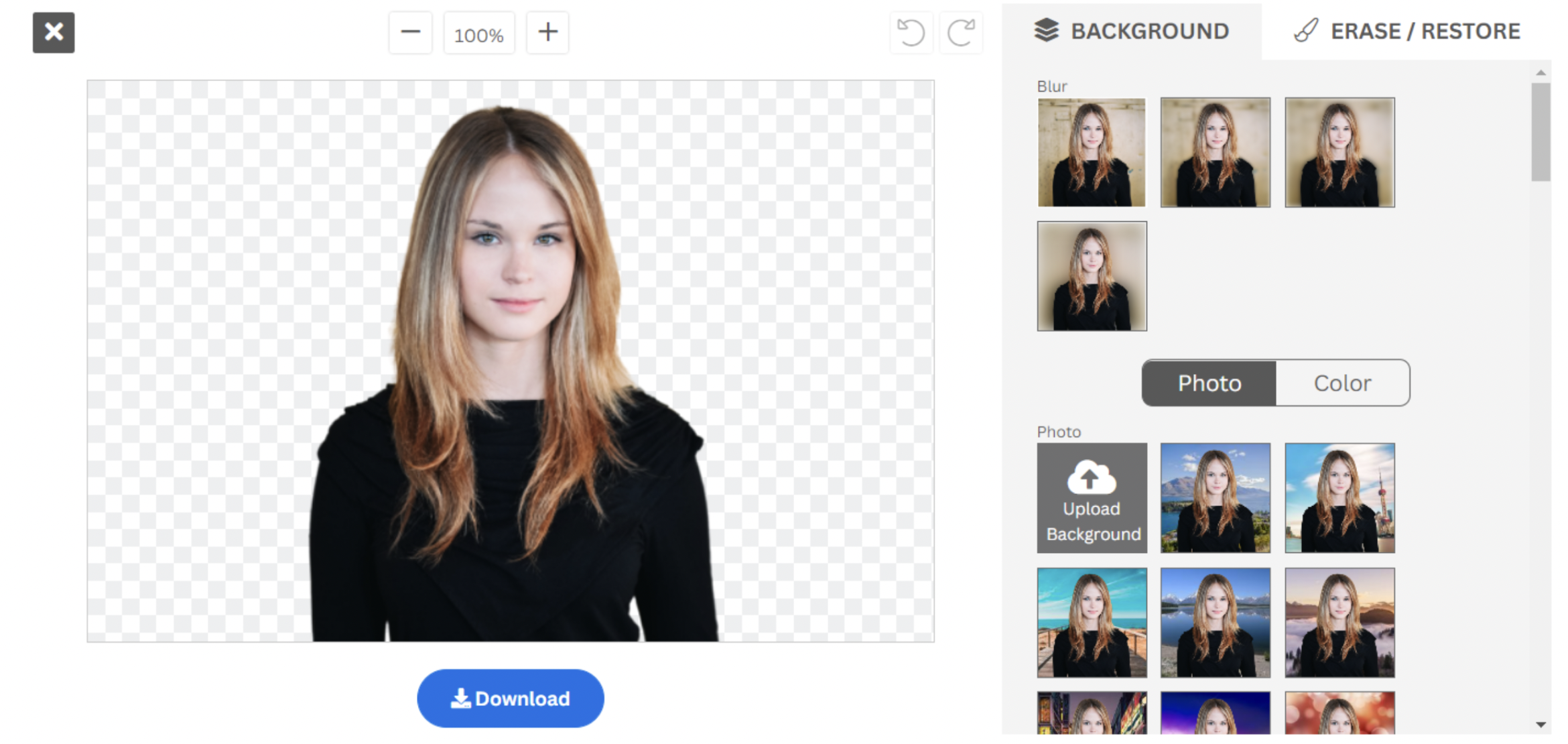The height and width of the screenshot is (744, 1568).
Task: Zoom in with the plus button
Action: pos(547,32)
